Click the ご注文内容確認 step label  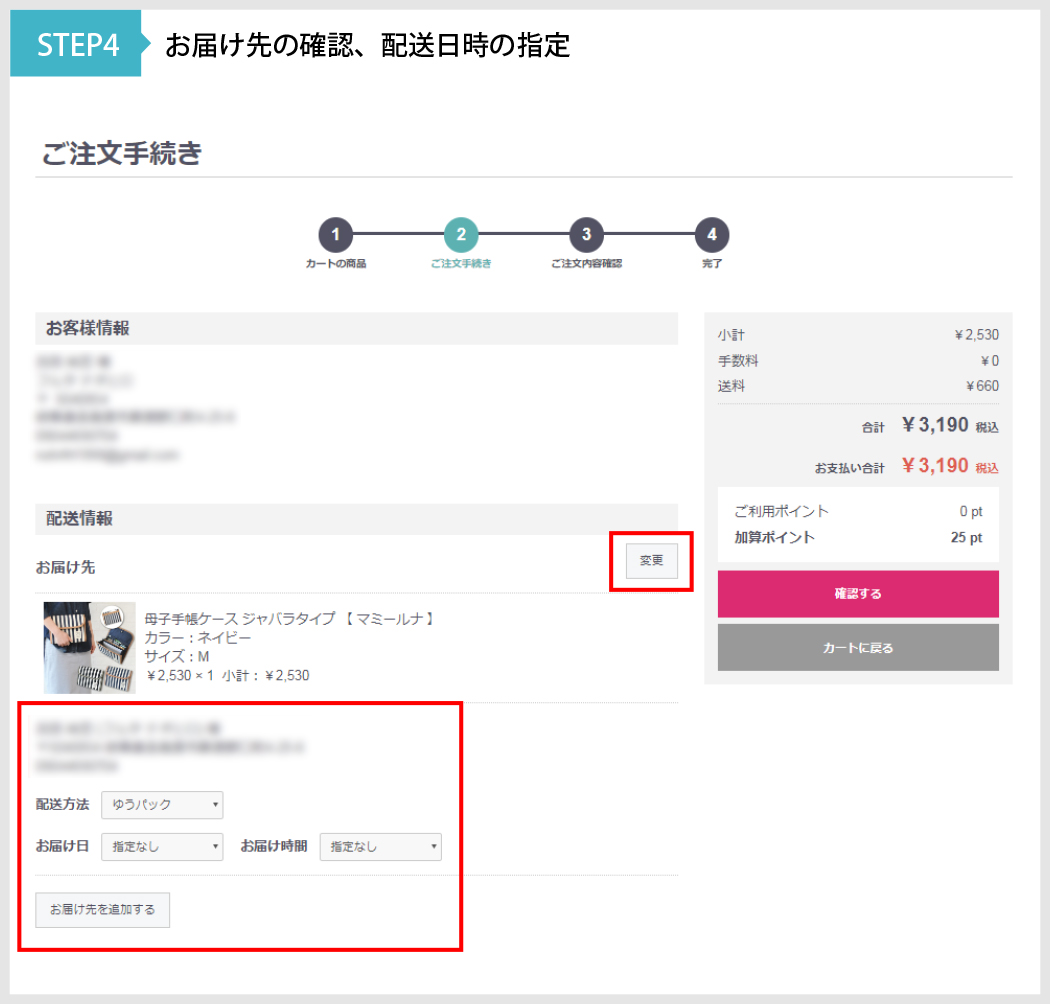(586, 264)
